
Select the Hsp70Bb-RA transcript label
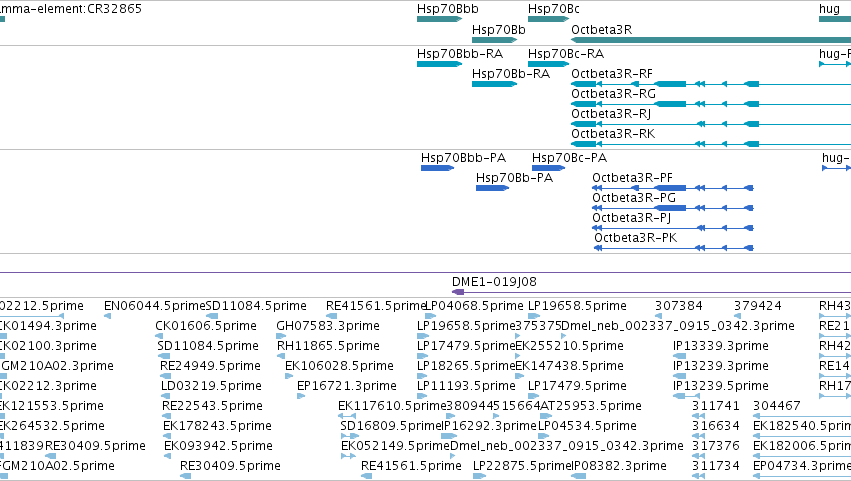pyautogui.click(x=511, y=74)
